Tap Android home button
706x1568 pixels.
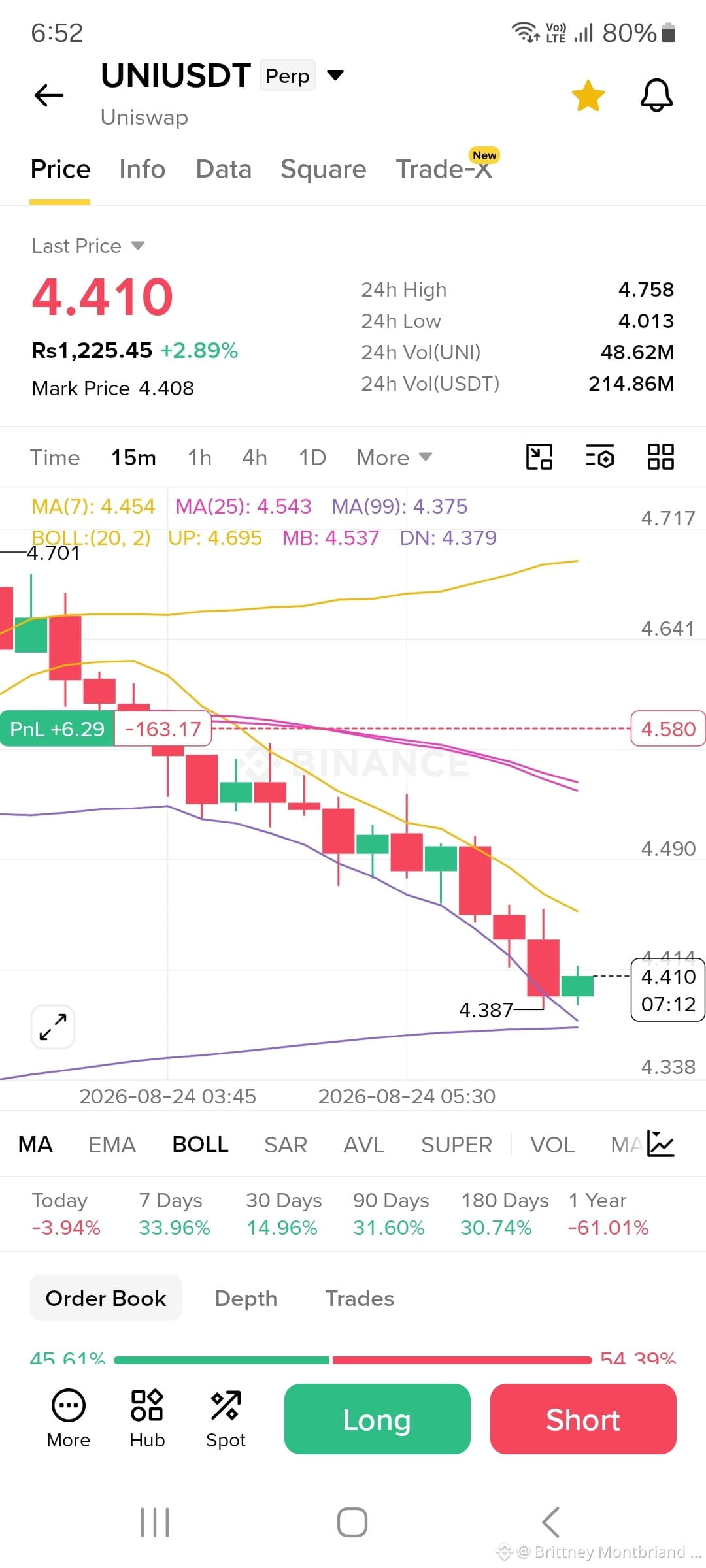click(352, 1522)
